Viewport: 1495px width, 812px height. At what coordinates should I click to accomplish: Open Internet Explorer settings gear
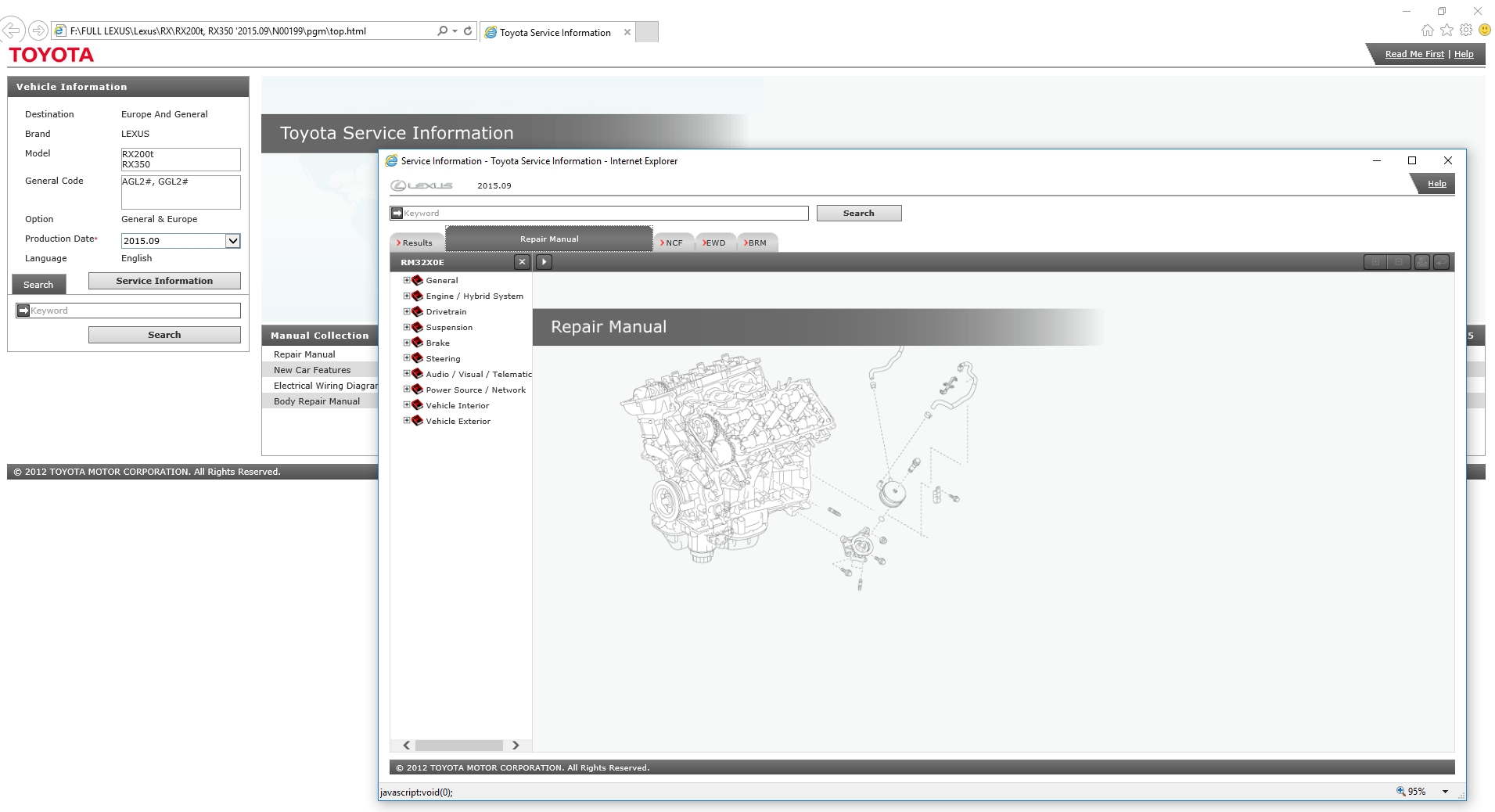click(1465, 31)
